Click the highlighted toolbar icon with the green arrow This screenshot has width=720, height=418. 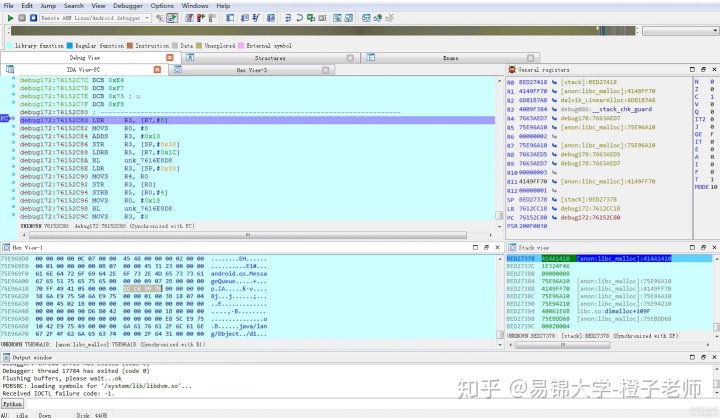pyautogui.click(x=172, y=18)
